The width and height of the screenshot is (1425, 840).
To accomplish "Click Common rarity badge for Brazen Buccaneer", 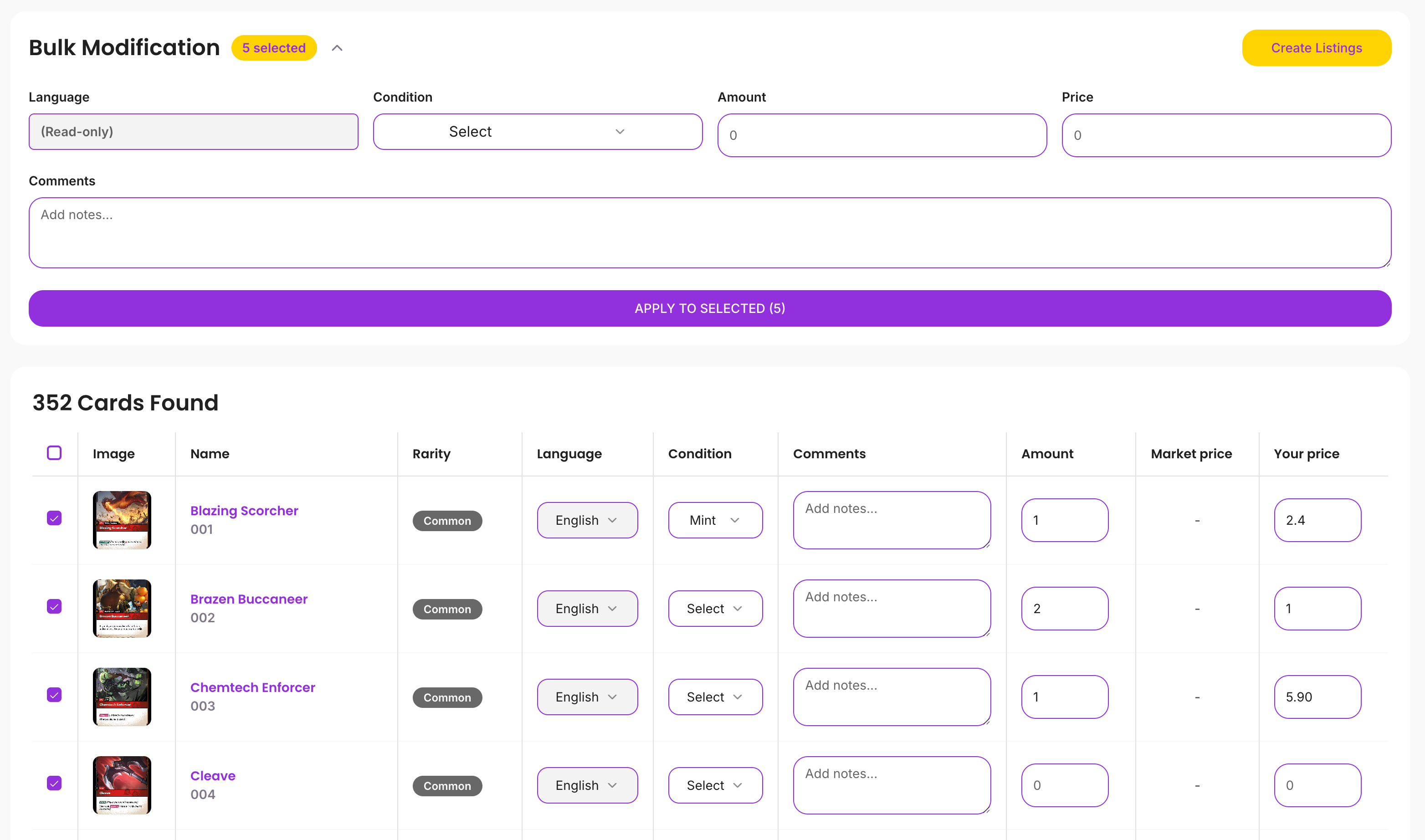I will click(x=447, y=609).
